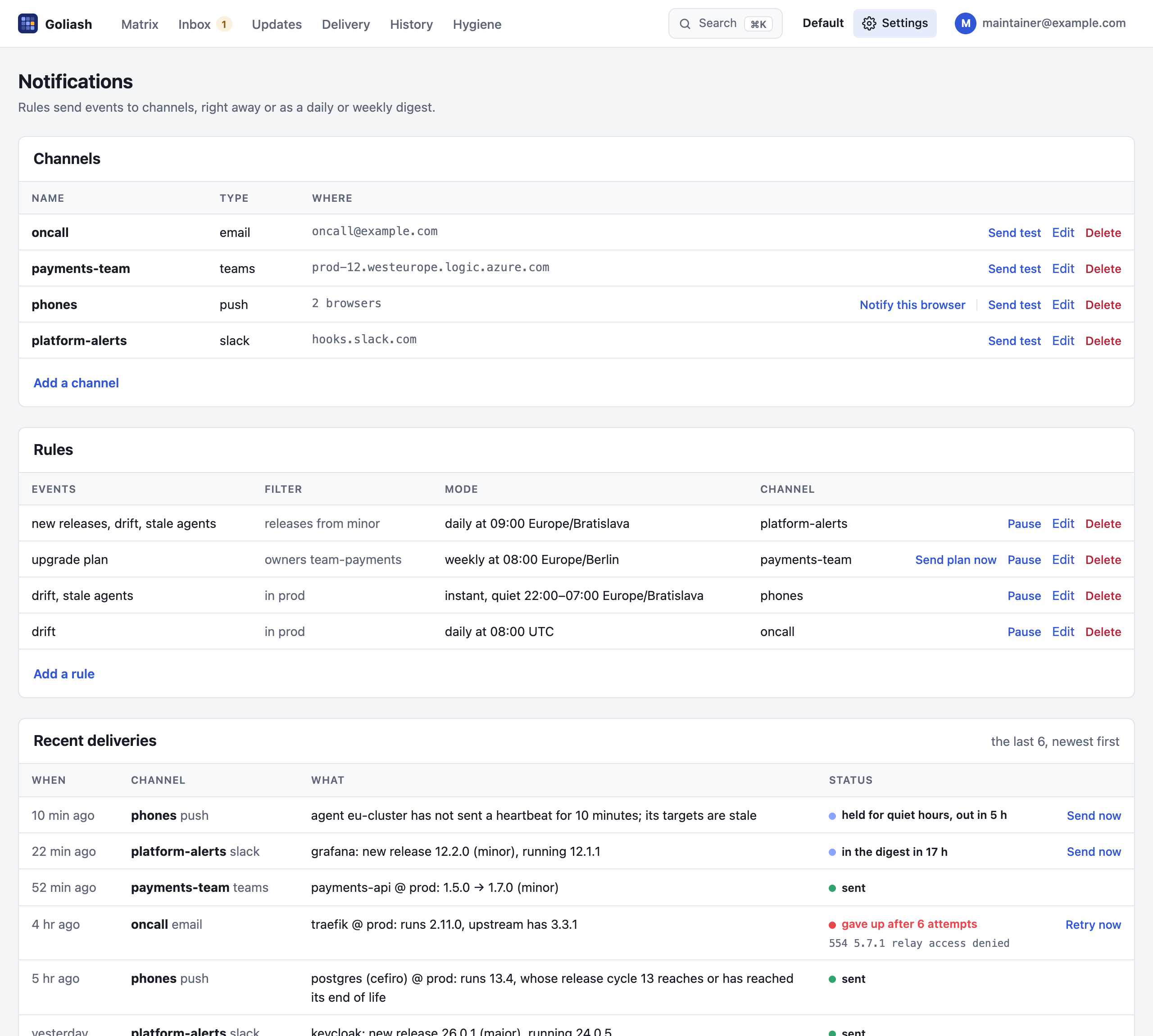Viewport: 1153px width, 1036px height.
Task: Edit the oncall channel
Action: pos(1062,233)
